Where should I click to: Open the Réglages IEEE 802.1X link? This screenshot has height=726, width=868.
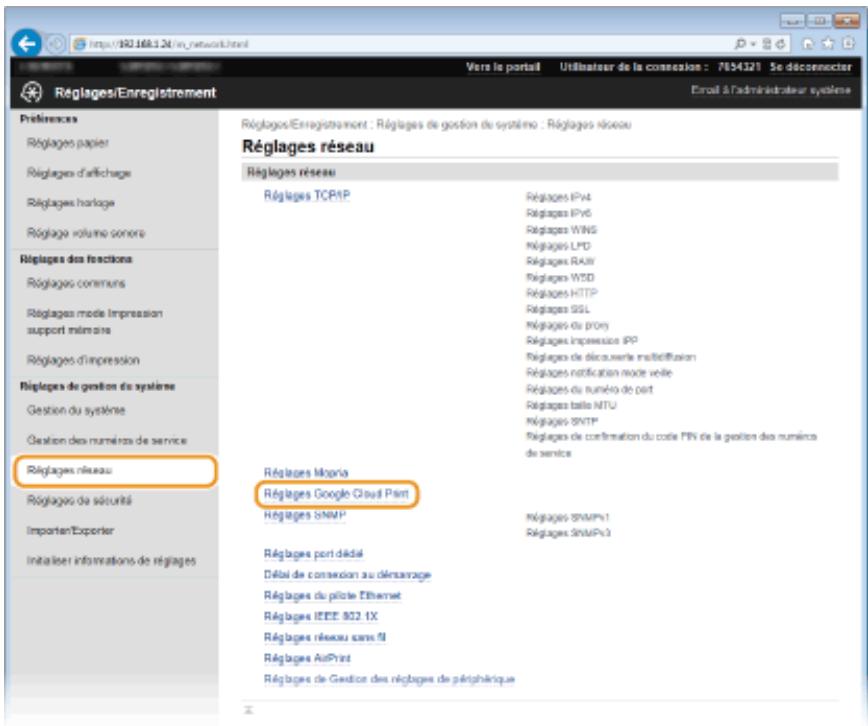[x=321, y=616]
